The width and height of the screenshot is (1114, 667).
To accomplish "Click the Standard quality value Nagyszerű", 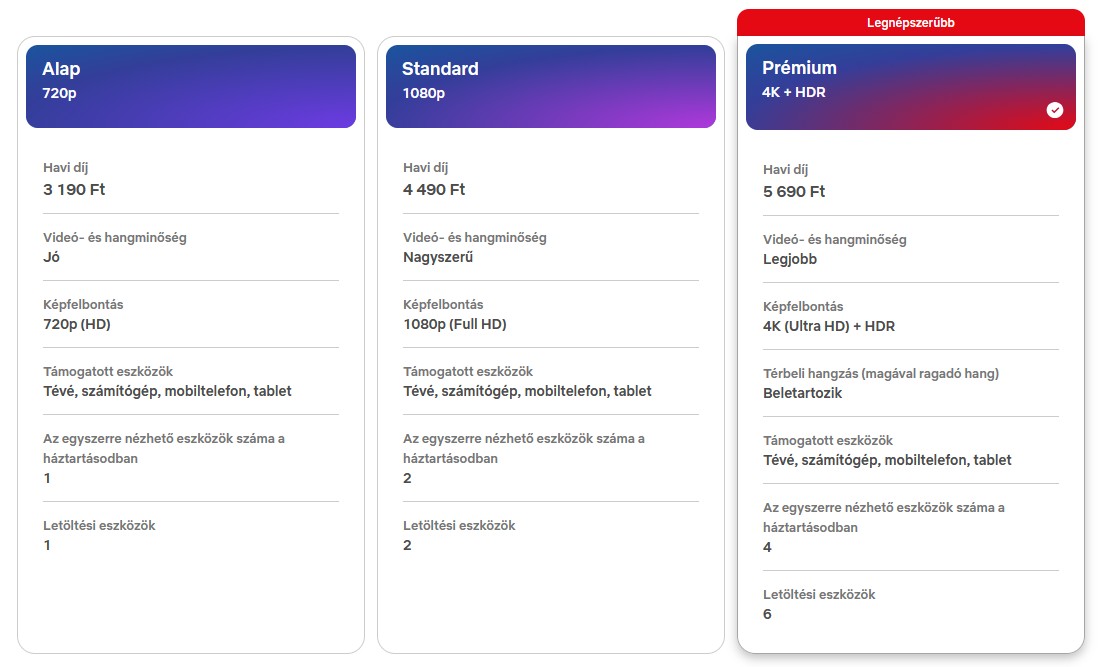I will (438, 257).
